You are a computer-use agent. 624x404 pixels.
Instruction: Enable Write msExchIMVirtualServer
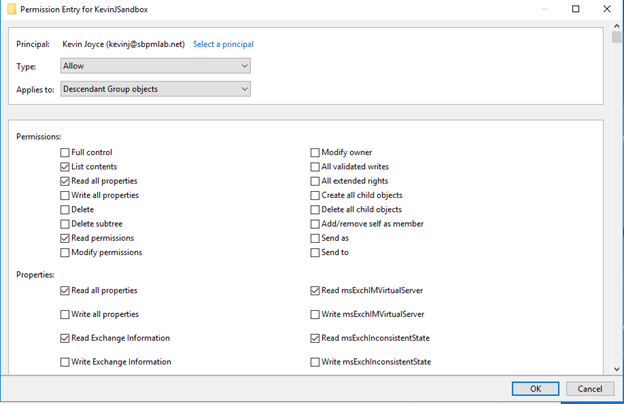tap(315, 315)
